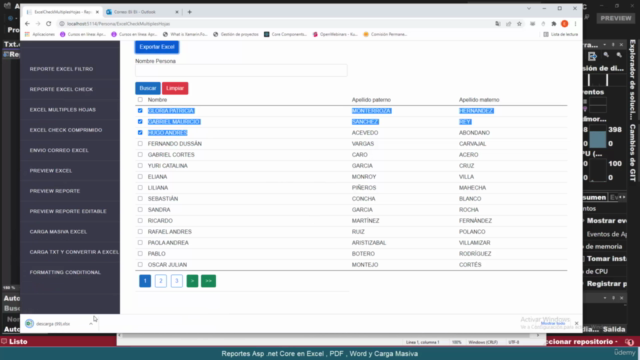This screenshot has height=360, width=640.
Task: Open EXCEL CHECK COMPRIMIDO in sidebar
Action: [66, 130]
